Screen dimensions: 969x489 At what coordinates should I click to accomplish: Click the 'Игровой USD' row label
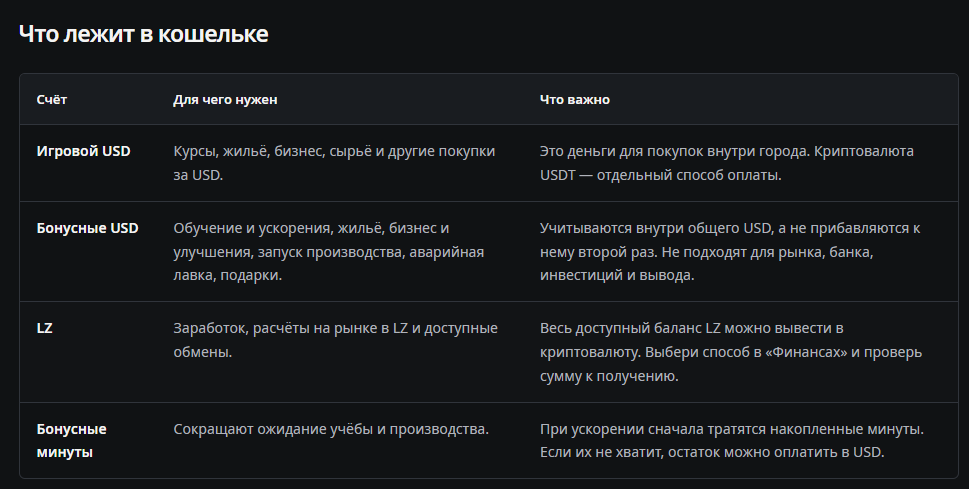click(83, 151)
